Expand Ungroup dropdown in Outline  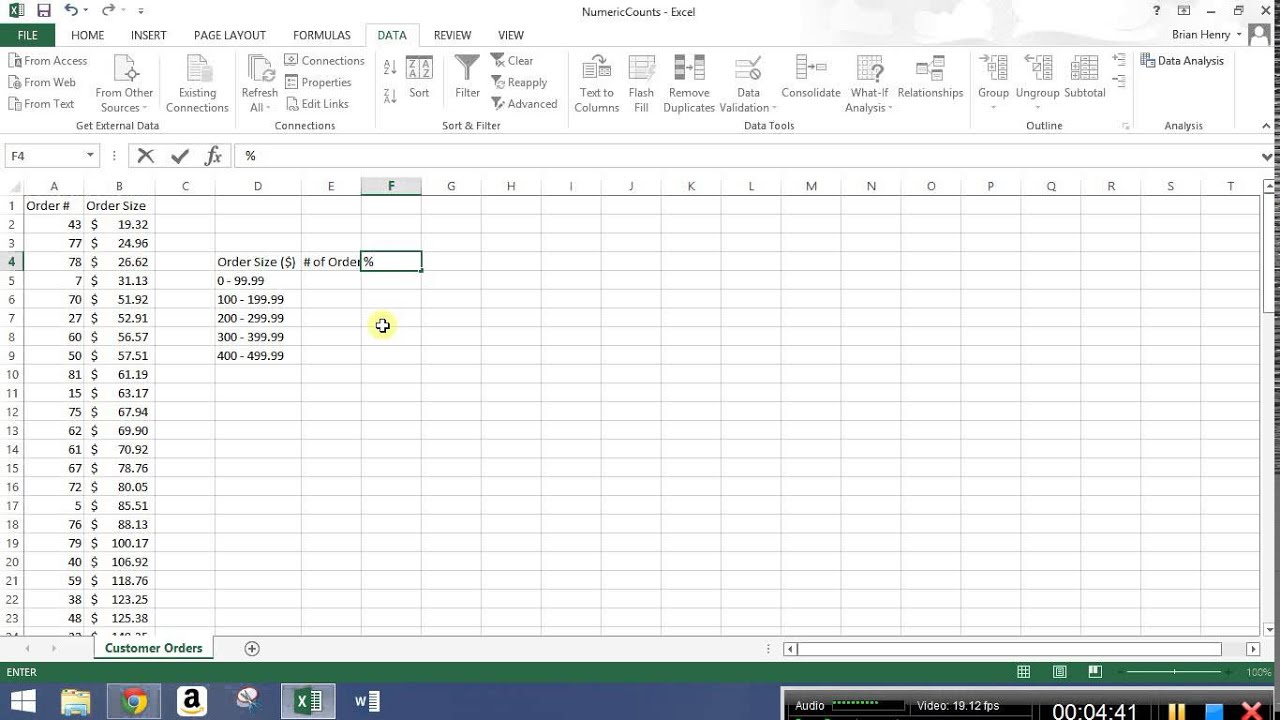coord(1037,107)
